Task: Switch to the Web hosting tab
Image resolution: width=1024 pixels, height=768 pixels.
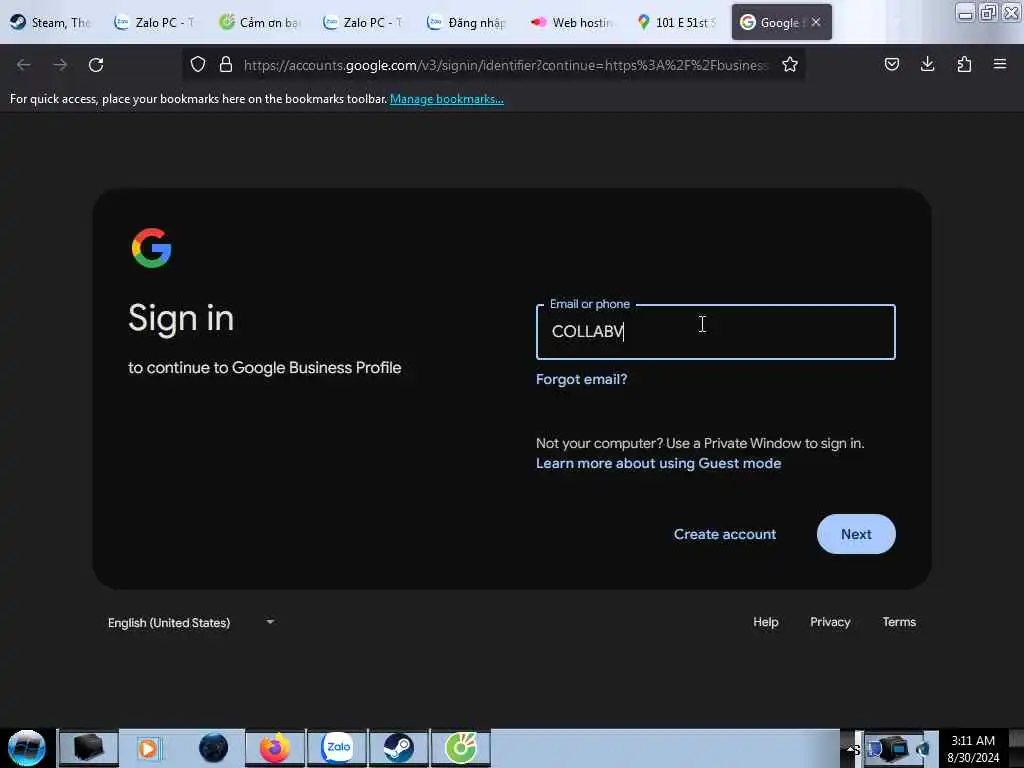Action: pos(572,22)
